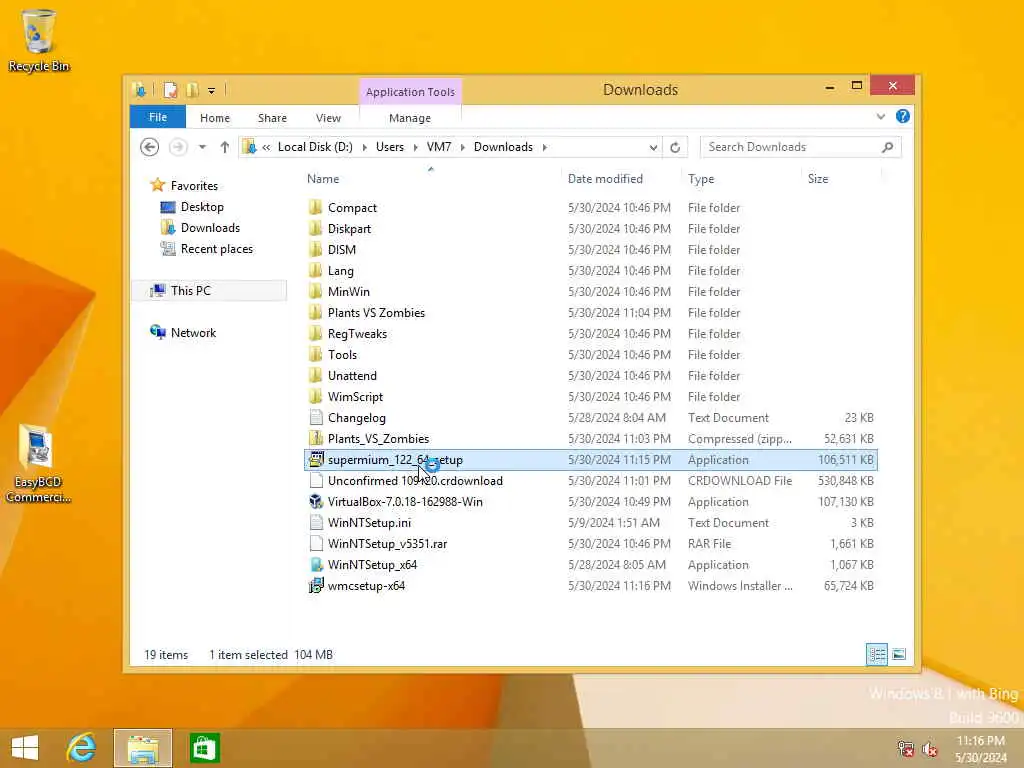Viewport: 1024px width, 768px height.
Task: Open Downloads in the navigation pane
Action: [210, 228]
